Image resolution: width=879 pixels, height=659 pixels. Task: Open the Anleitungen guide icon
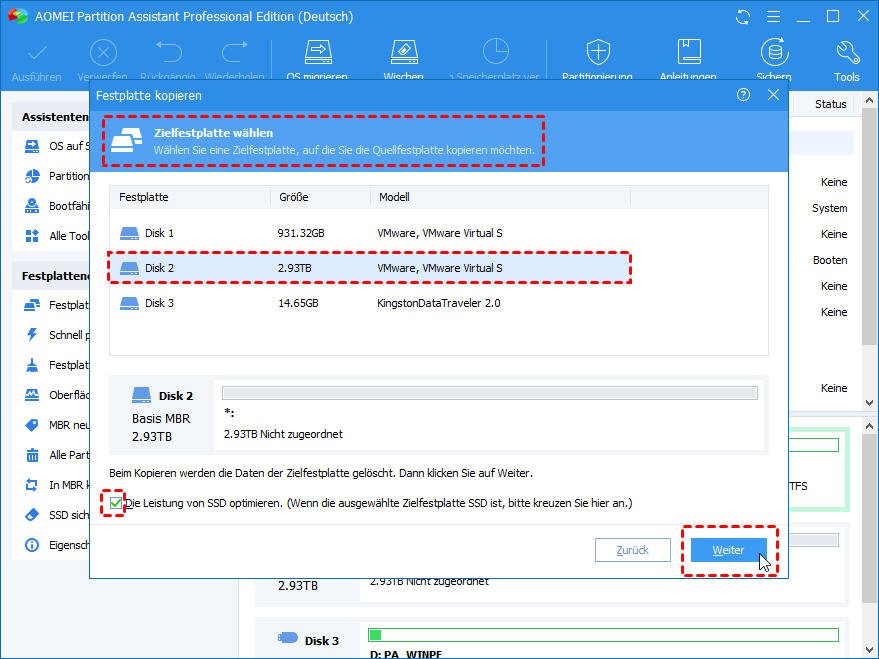click(x=688, y=53)
